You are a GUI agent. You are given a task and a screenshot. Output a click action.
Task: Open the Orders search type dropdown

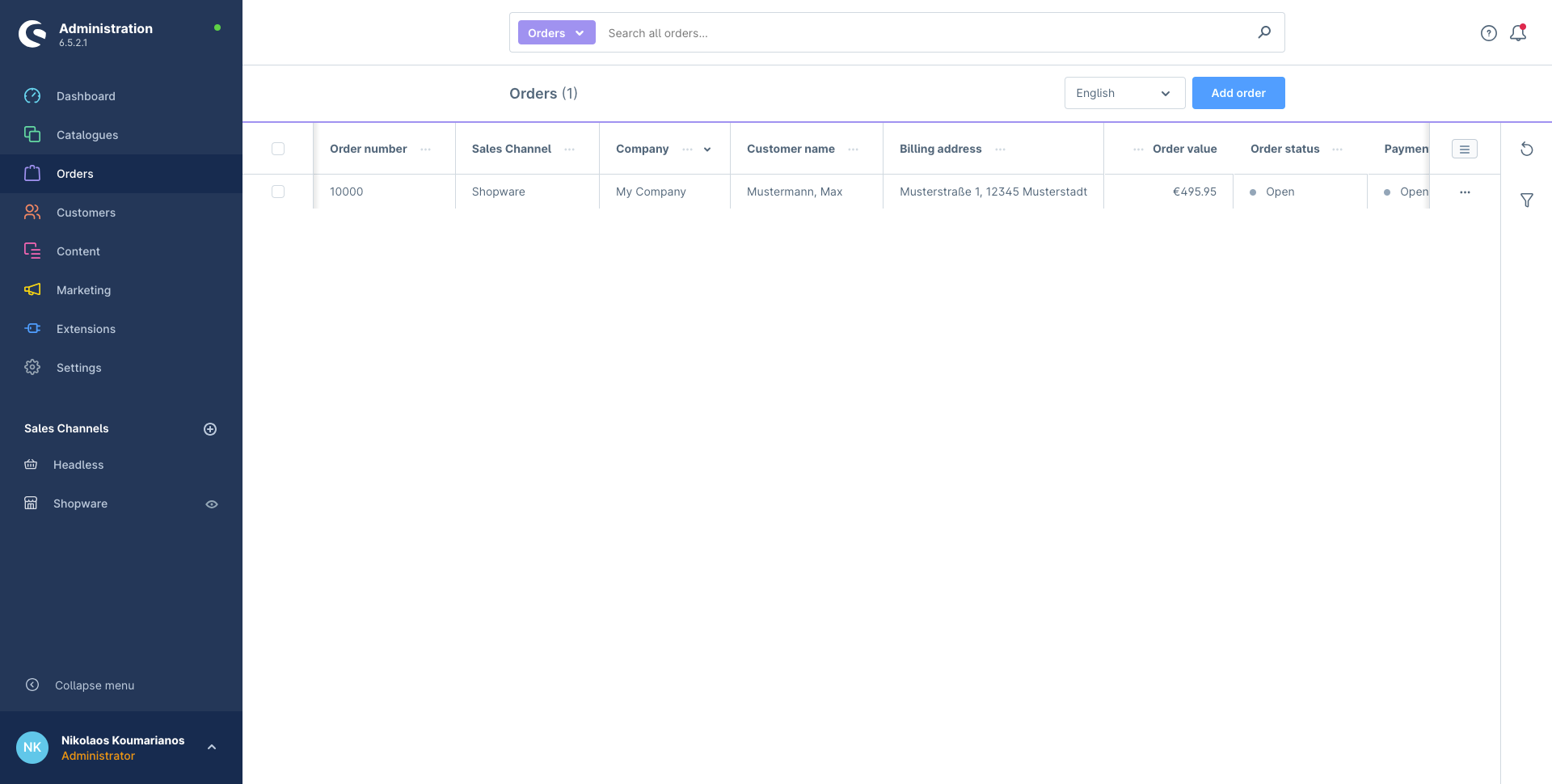pyautogui.click(x=557, y=32)
